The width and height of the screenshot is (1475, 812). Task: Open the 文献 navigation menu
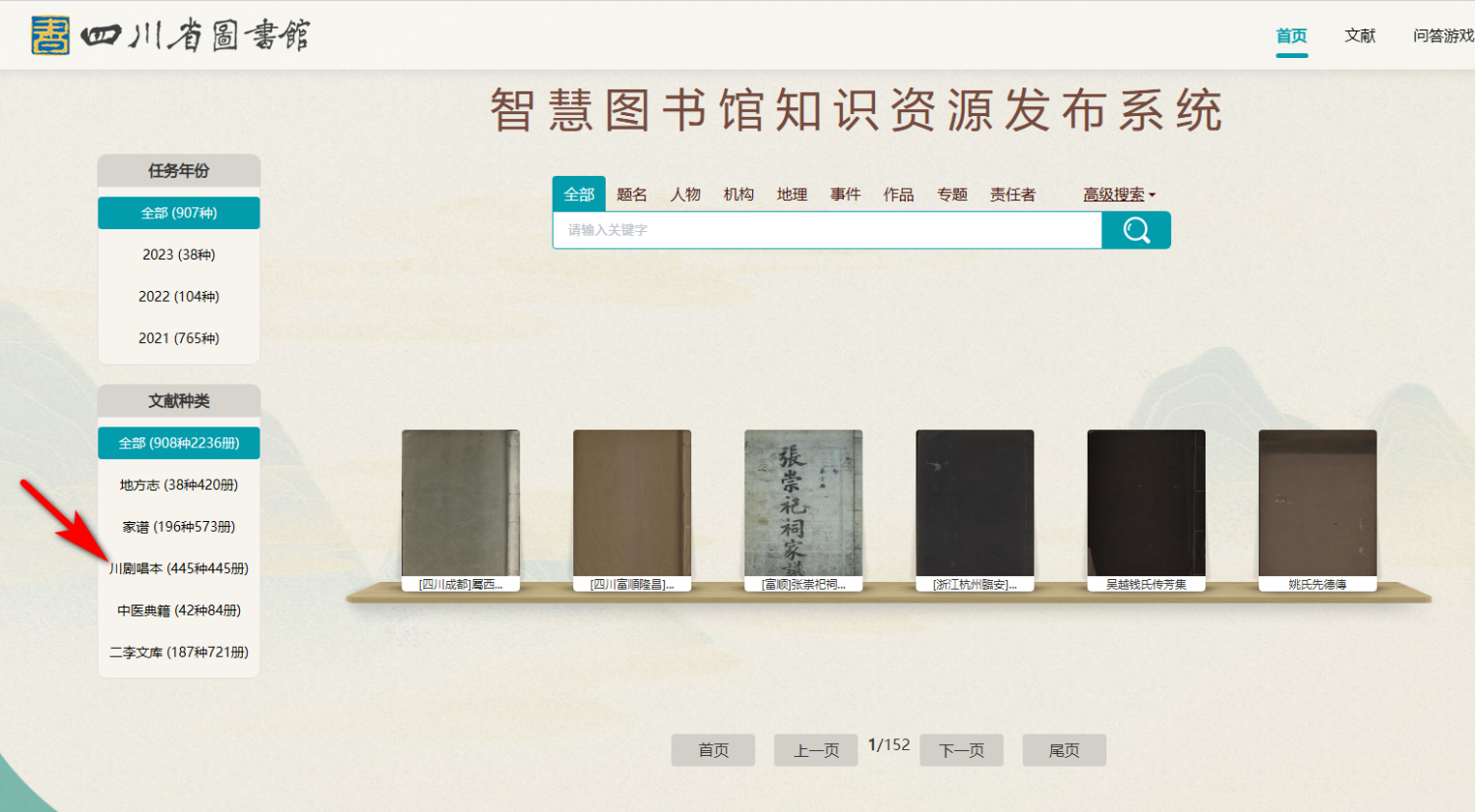point(1360,35)
